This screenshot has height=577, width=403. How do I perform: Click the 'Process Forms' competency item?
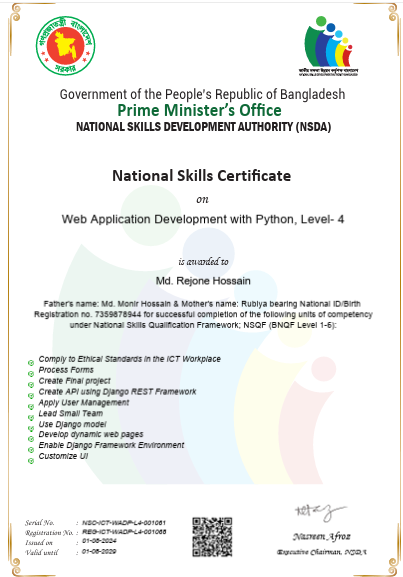pos(66,370)
